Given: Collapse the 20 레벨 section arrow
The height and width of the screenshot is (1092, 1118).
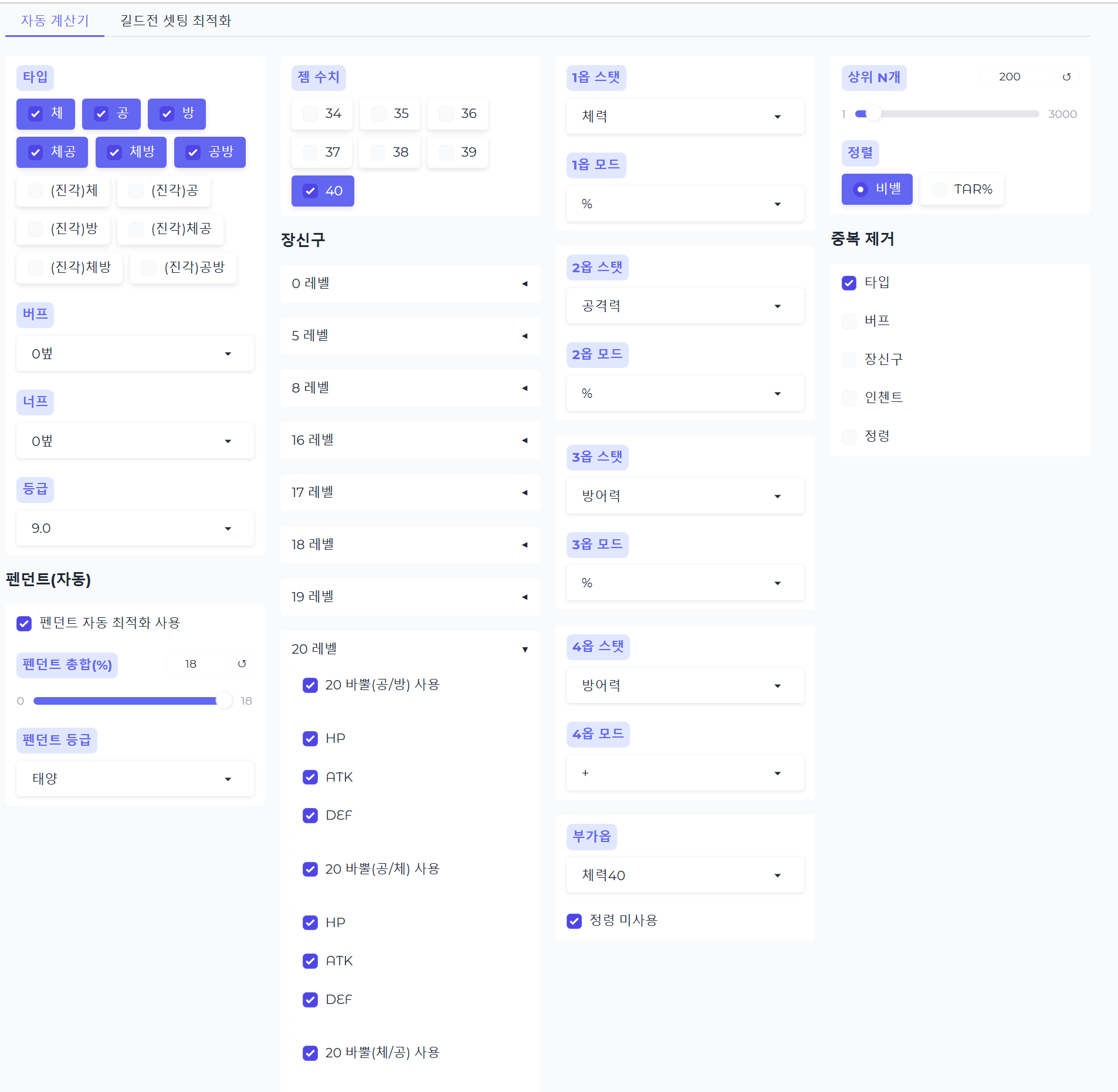Looking at the screenshot, I should tap(524, 649).
